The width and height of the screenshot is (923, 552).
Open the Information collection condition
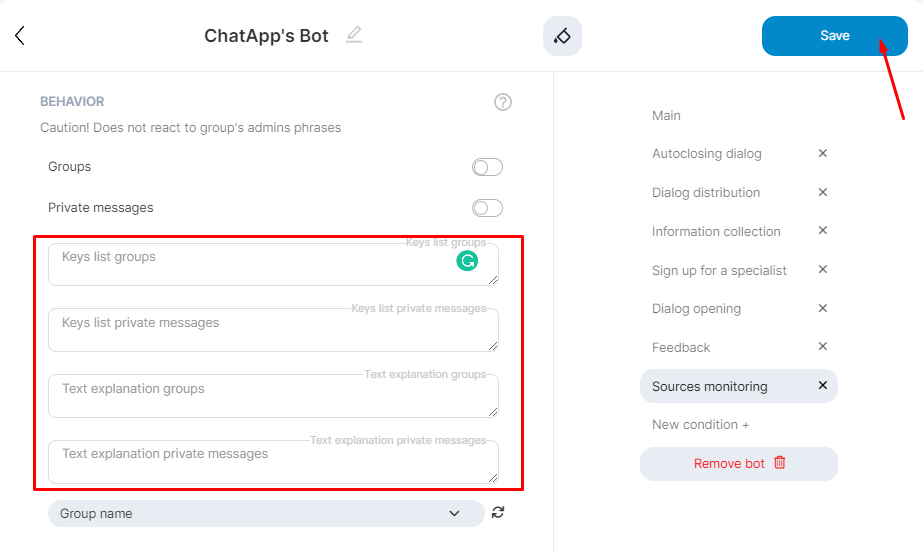tap(716, 232)
